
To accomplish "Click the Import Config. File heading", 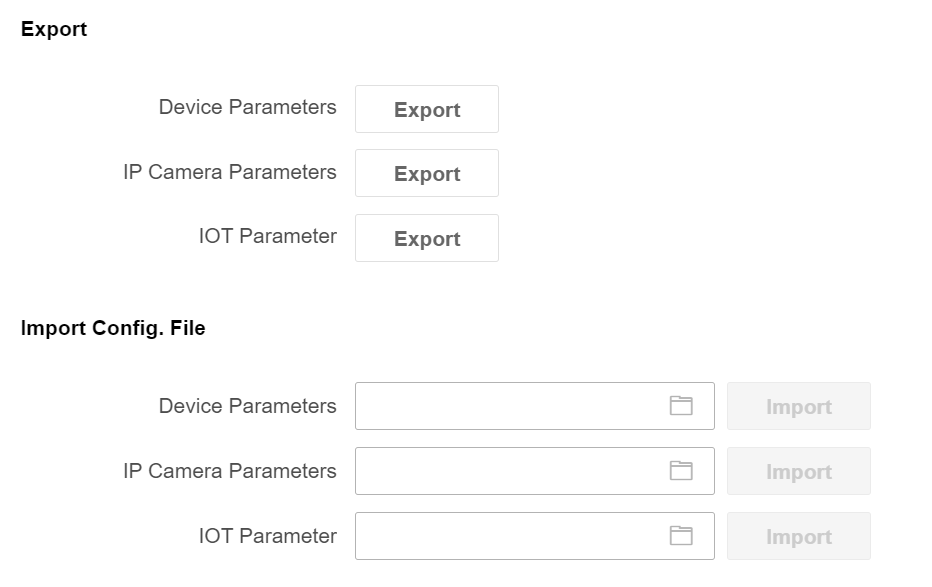I will (x=113, y=328).
